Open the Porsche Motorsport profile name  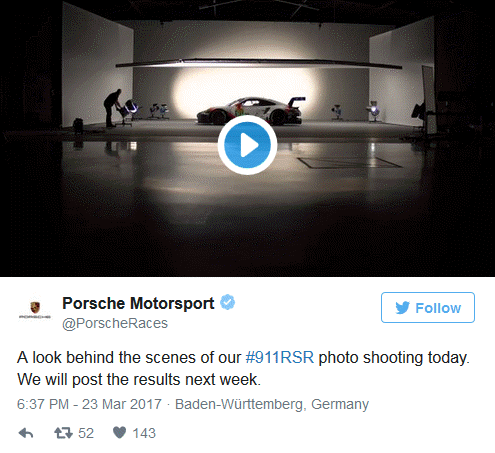[x=138, y=303]
